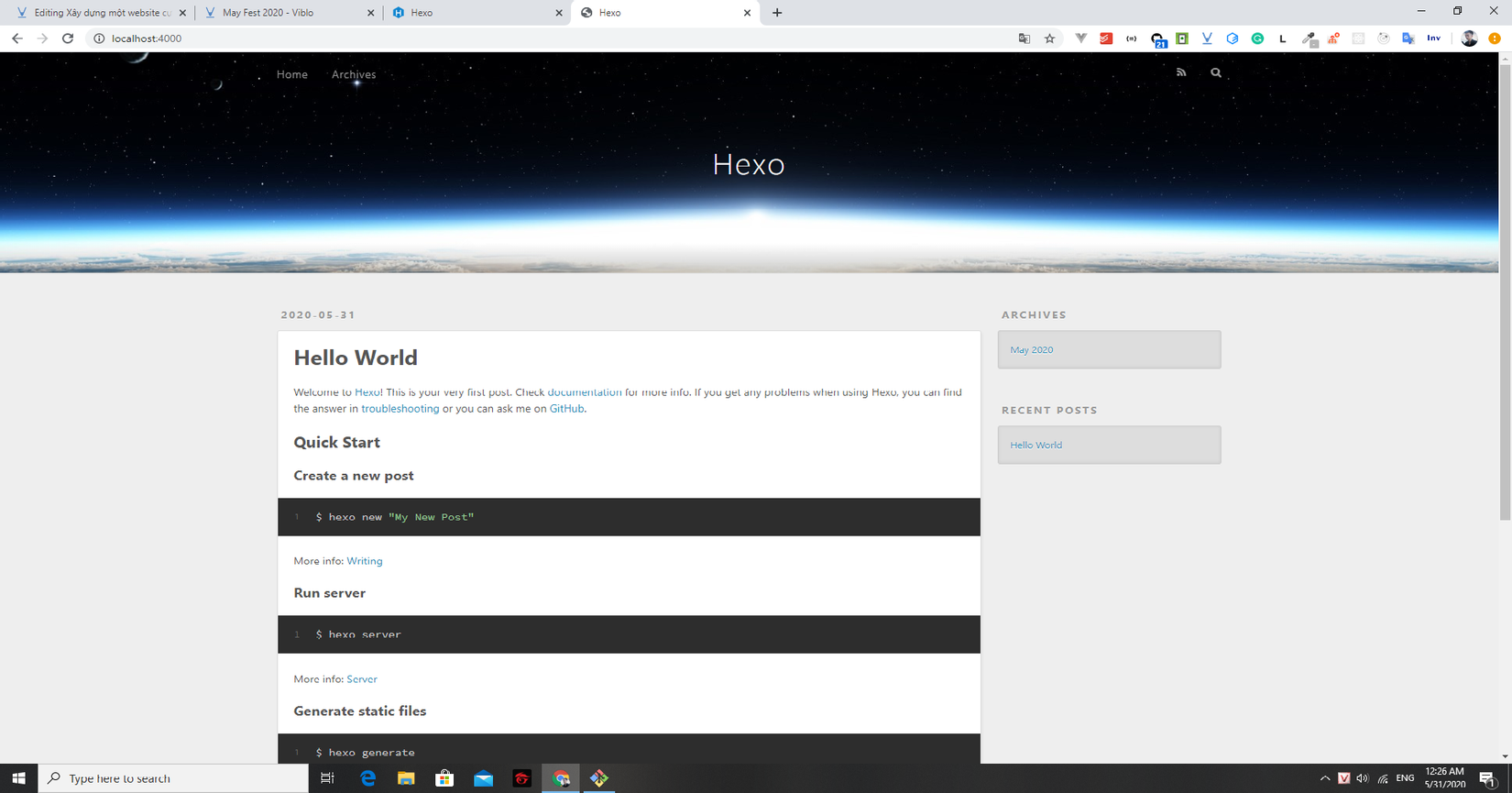Image resolution: width=1512 pixels, height=793 pixels.
Task: Open the ENG input language indicator
Action: [x=1405, y=778]
